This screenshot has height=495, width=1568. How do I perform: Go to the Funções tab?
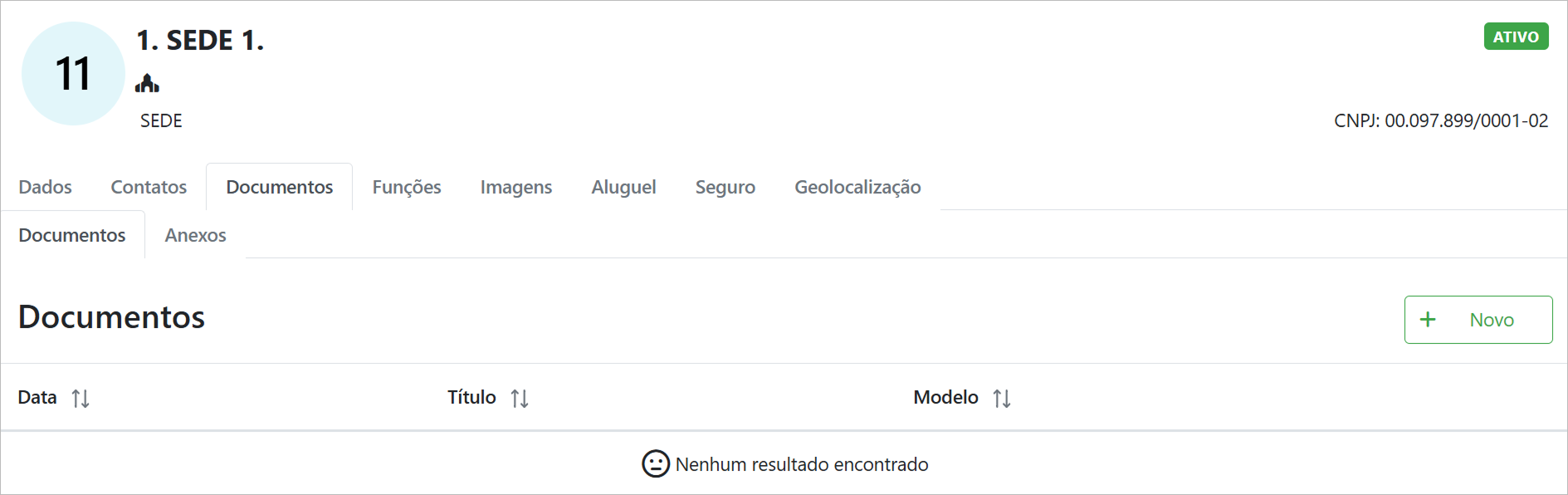407,187
